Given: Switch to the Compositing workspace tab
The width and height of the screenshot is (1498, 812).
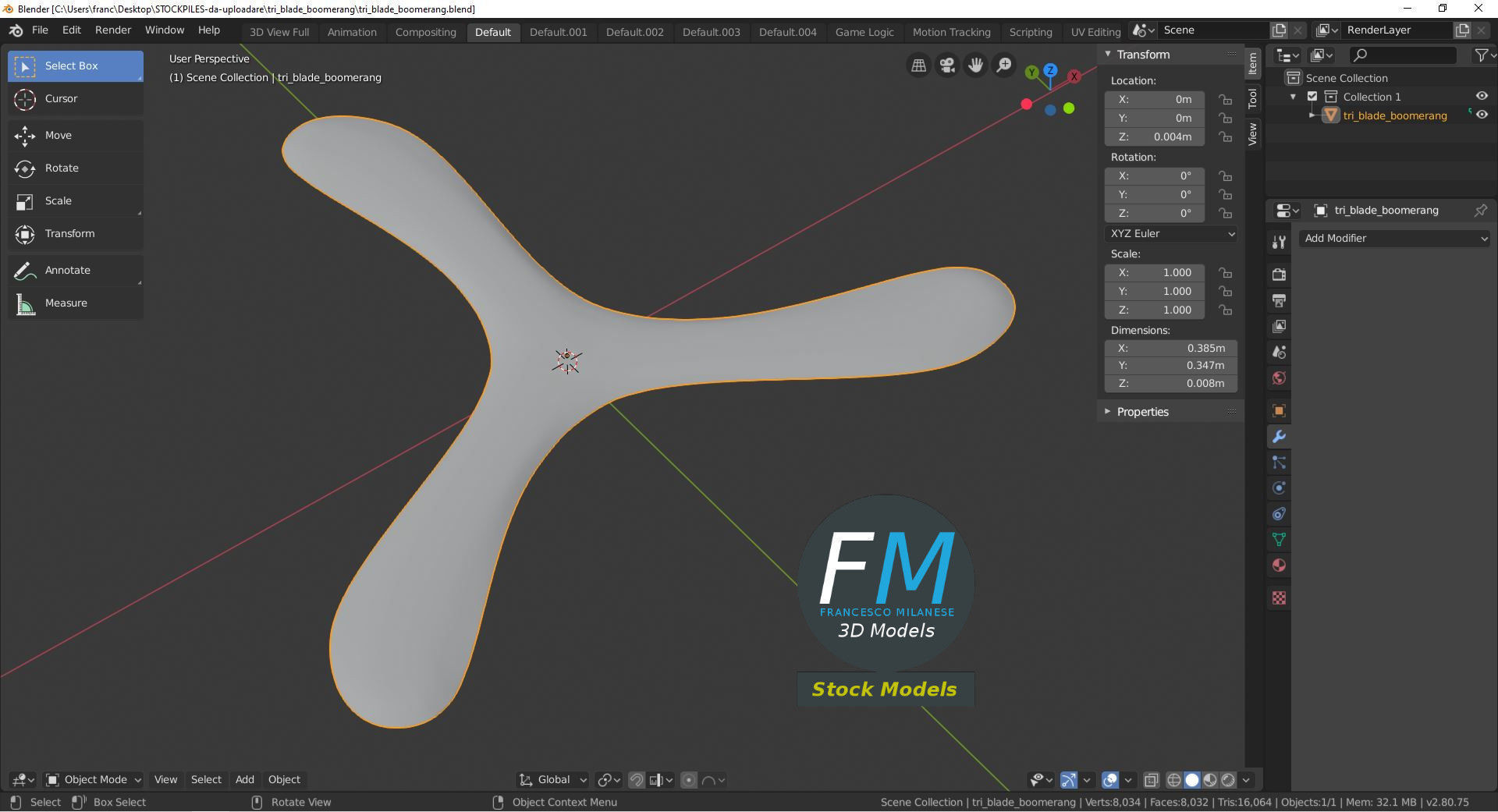Looking at the screenshot, I should tap(425, 32).
